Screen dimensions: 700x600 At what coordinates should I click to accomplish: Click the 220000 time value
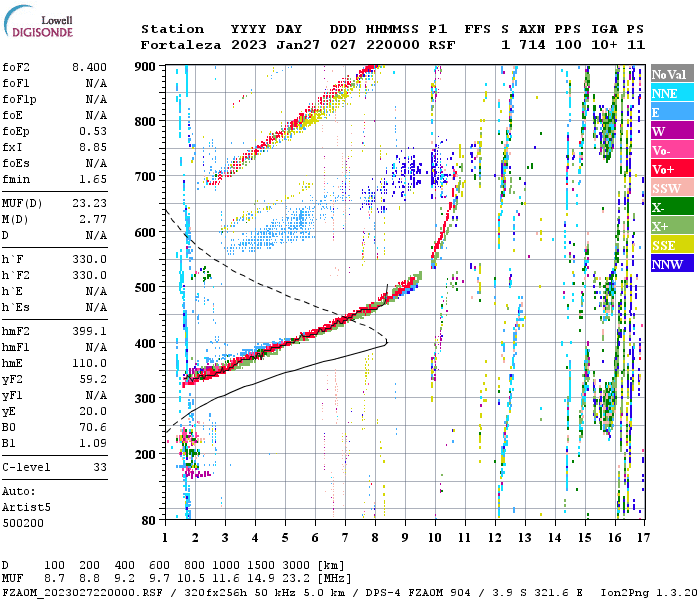click(393, 45)
